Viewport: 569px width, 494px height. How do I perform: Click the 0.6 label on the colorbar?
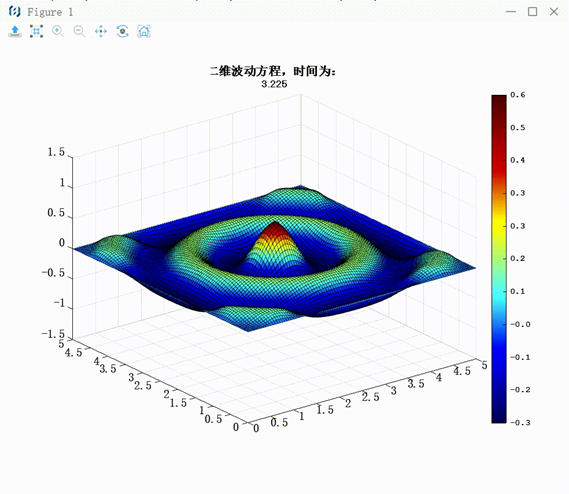(x=517, y=95)
